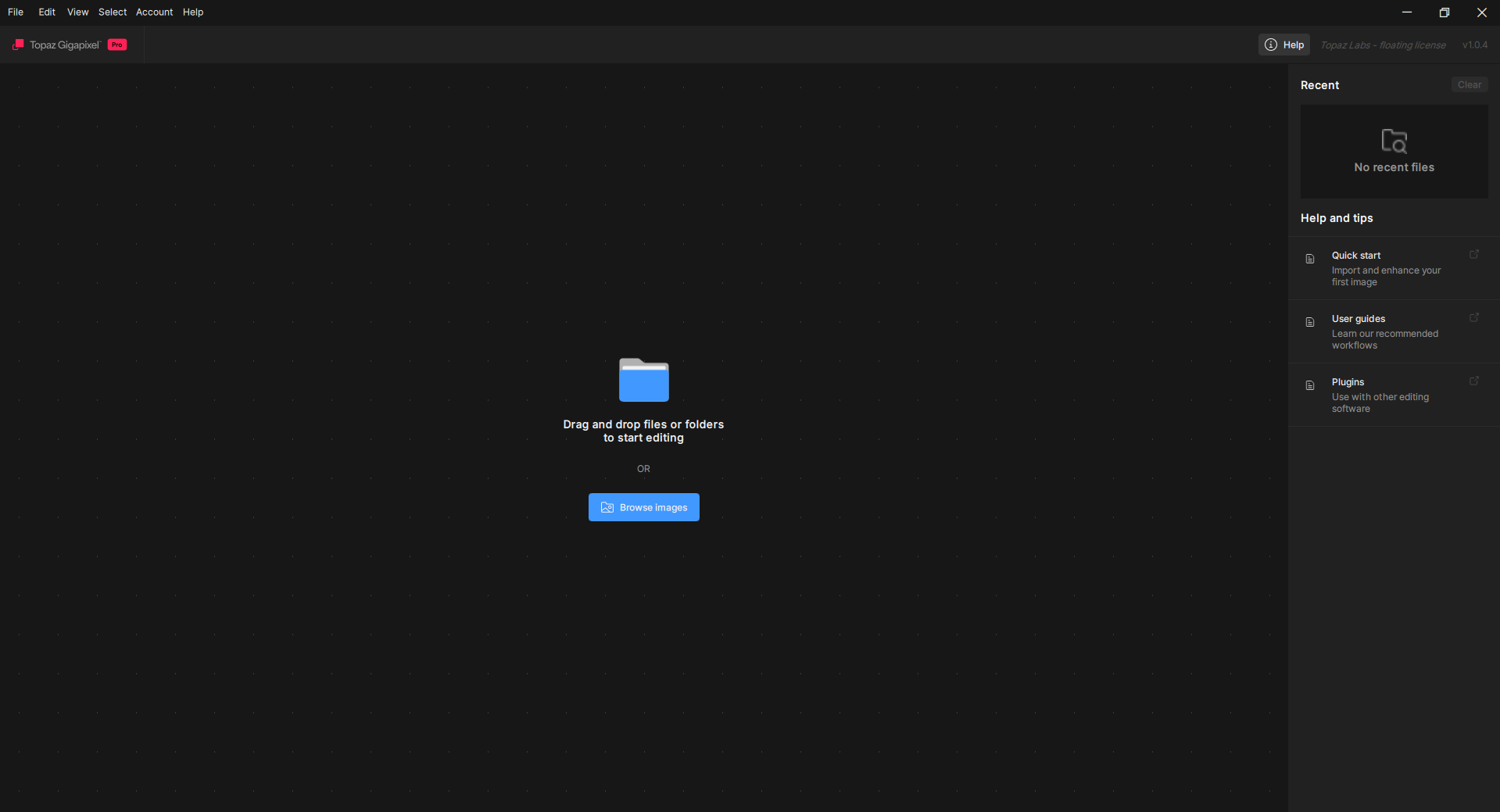Viewport: 1500px width, 812px height.
Task: Restore down the application window
Action: 1444,13
